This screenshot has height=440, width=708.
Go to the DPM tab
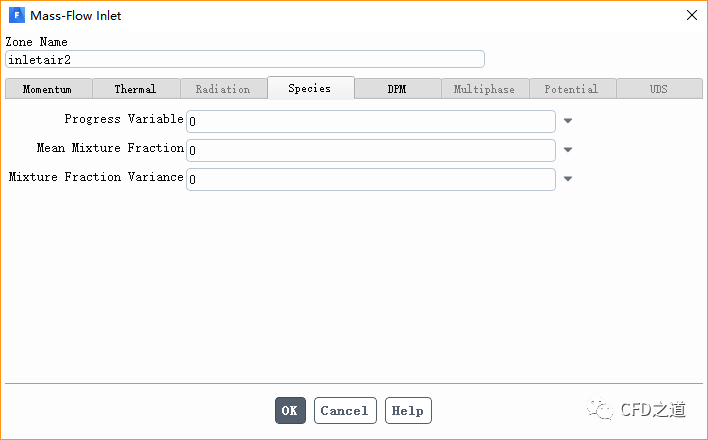[x=397, y=89]
